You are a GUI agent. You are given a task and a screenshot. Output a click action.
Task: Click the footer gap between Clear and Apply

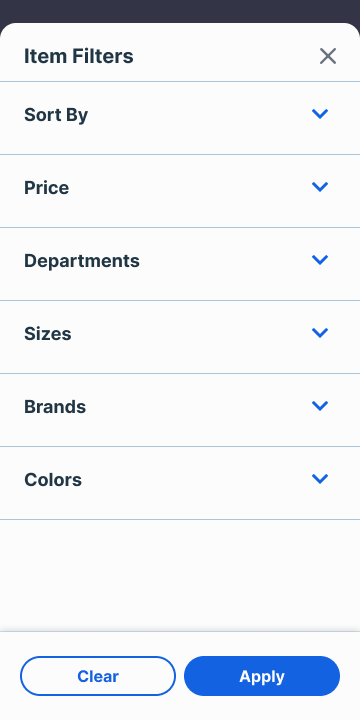[180, 676]
